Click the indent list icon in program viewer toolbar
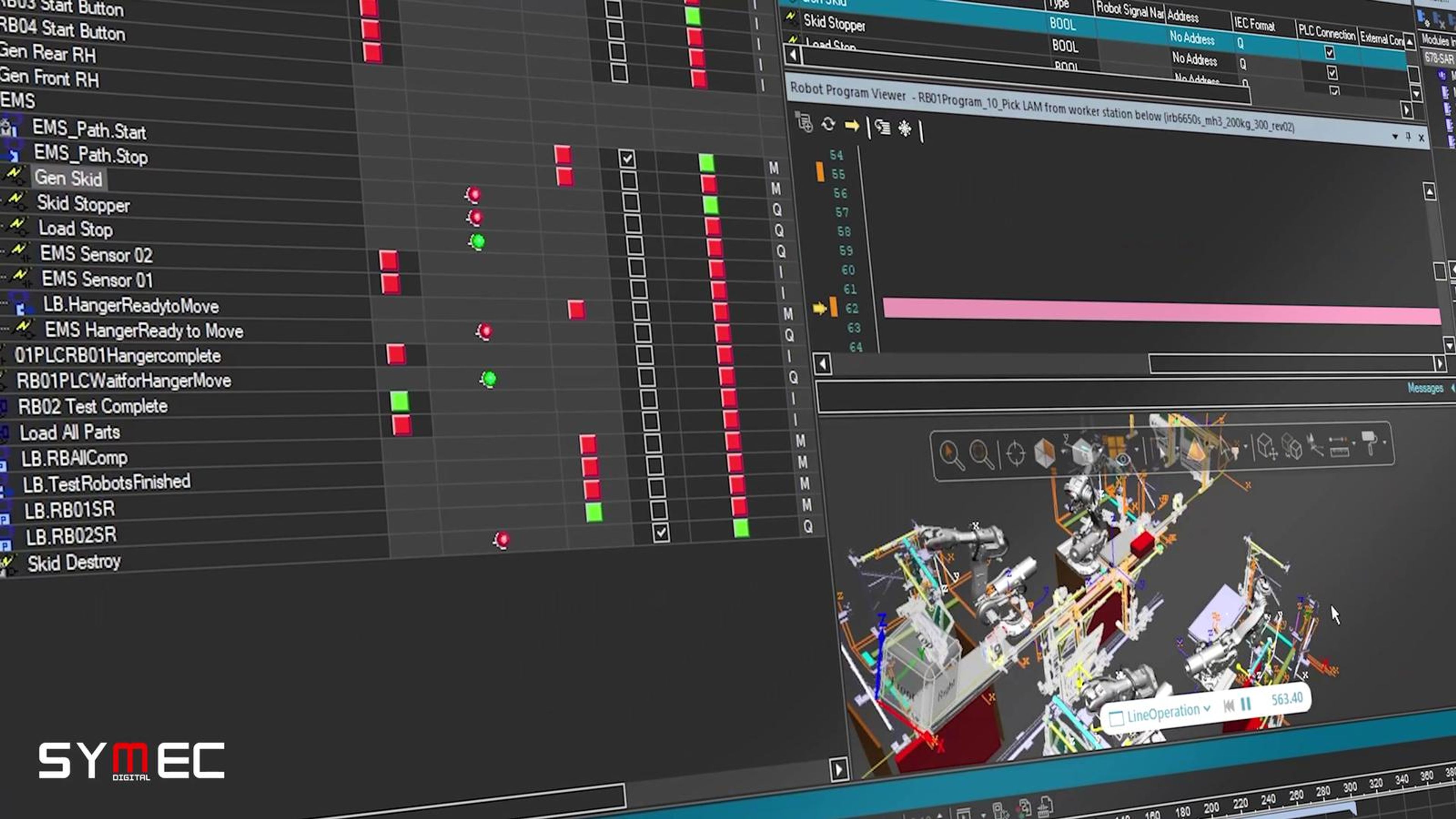 [882, 127]
